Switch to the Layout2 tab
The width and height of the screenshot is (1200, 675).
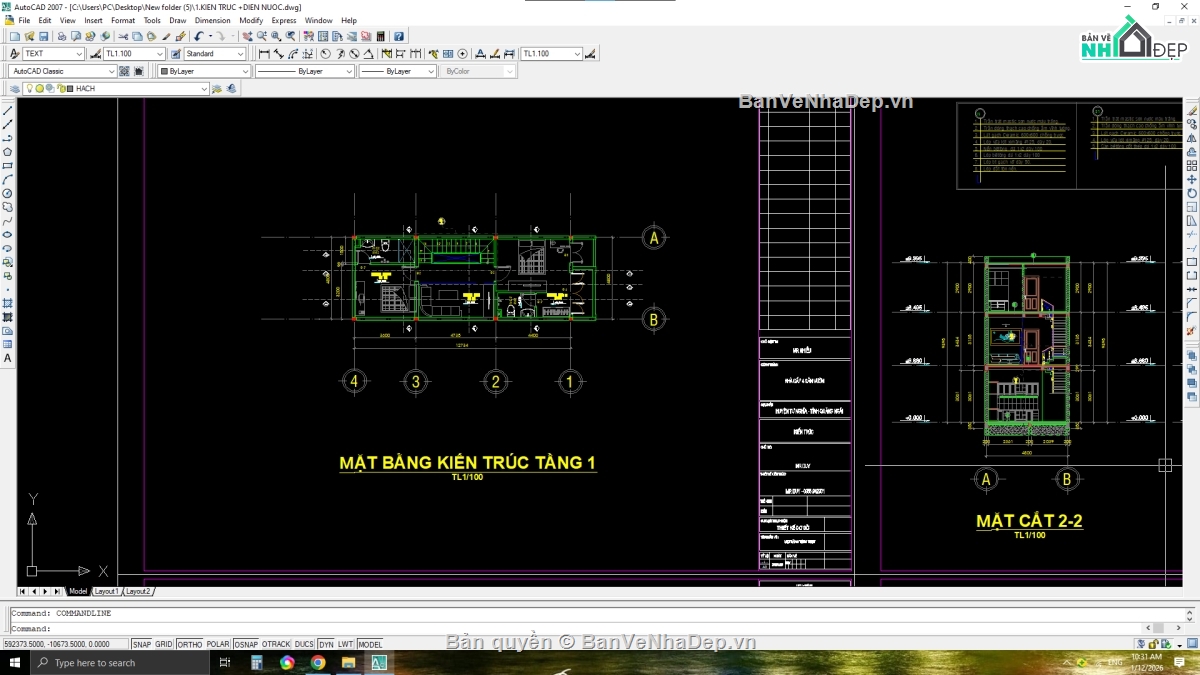coord(138,591)
